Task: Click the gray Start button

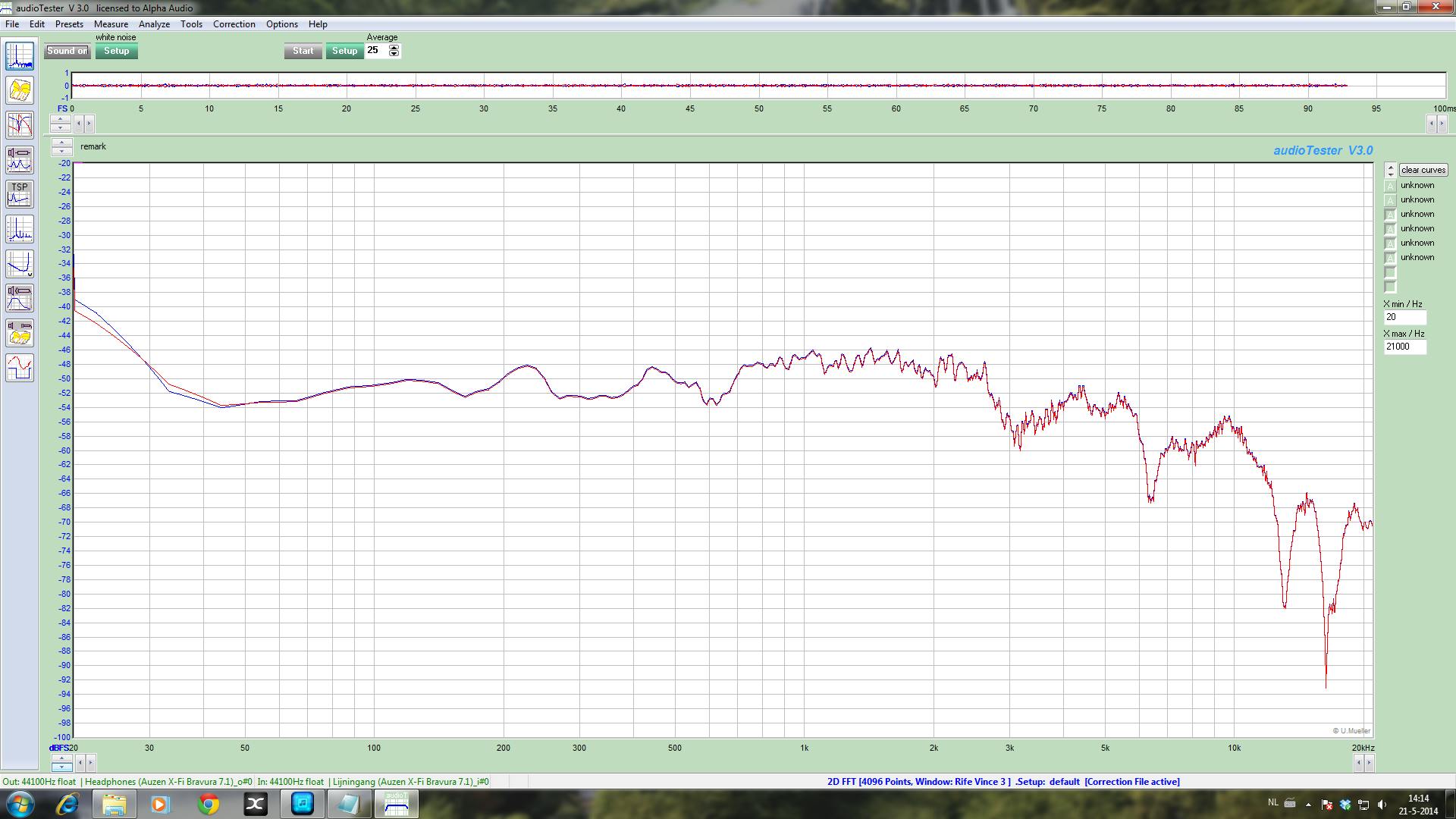Action: [303, 51]
